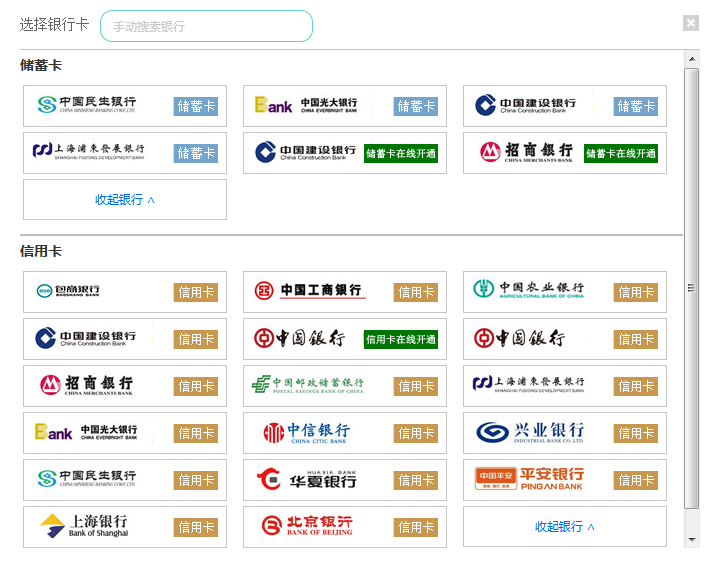
Task: Collapse the credit card bank list
Action: 565,527
